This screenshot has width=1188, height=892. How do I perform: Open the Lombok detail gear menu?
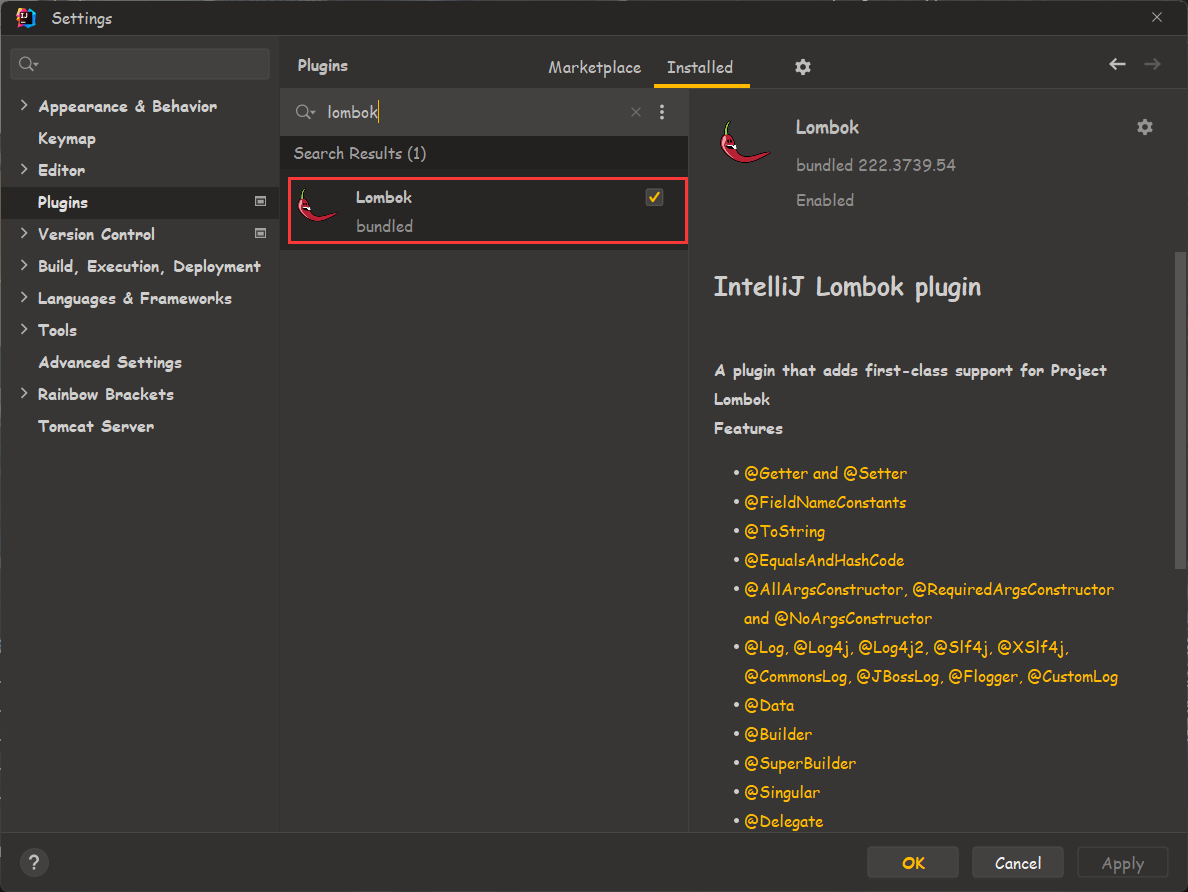point(1145,127)
